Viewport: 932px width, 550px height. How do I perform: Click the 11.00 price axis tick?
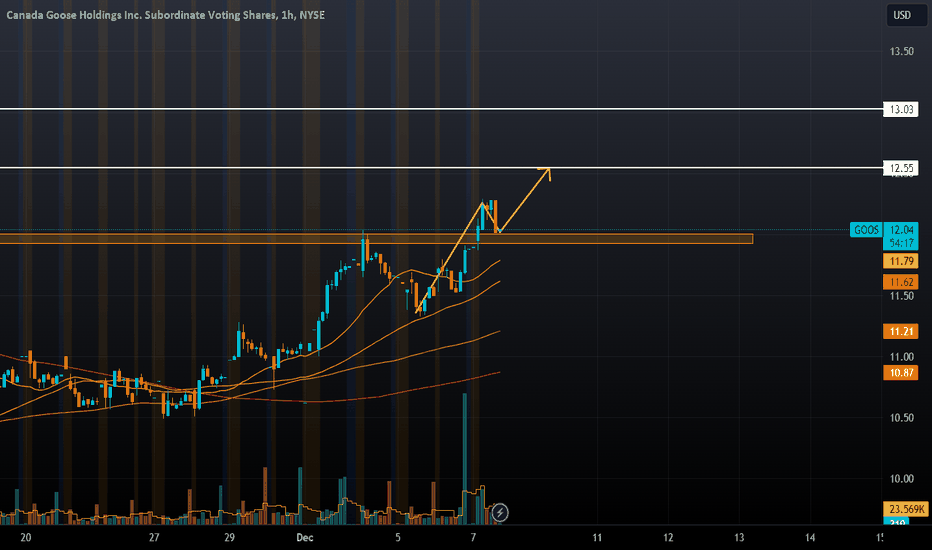901,357
